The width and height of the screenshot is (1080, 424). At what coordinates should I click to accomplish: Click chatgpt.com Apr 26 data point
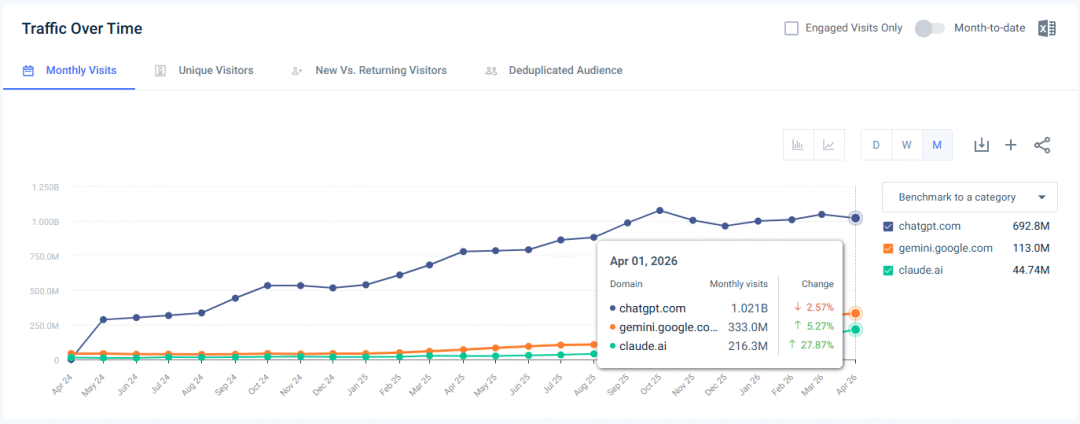(855, 218)
